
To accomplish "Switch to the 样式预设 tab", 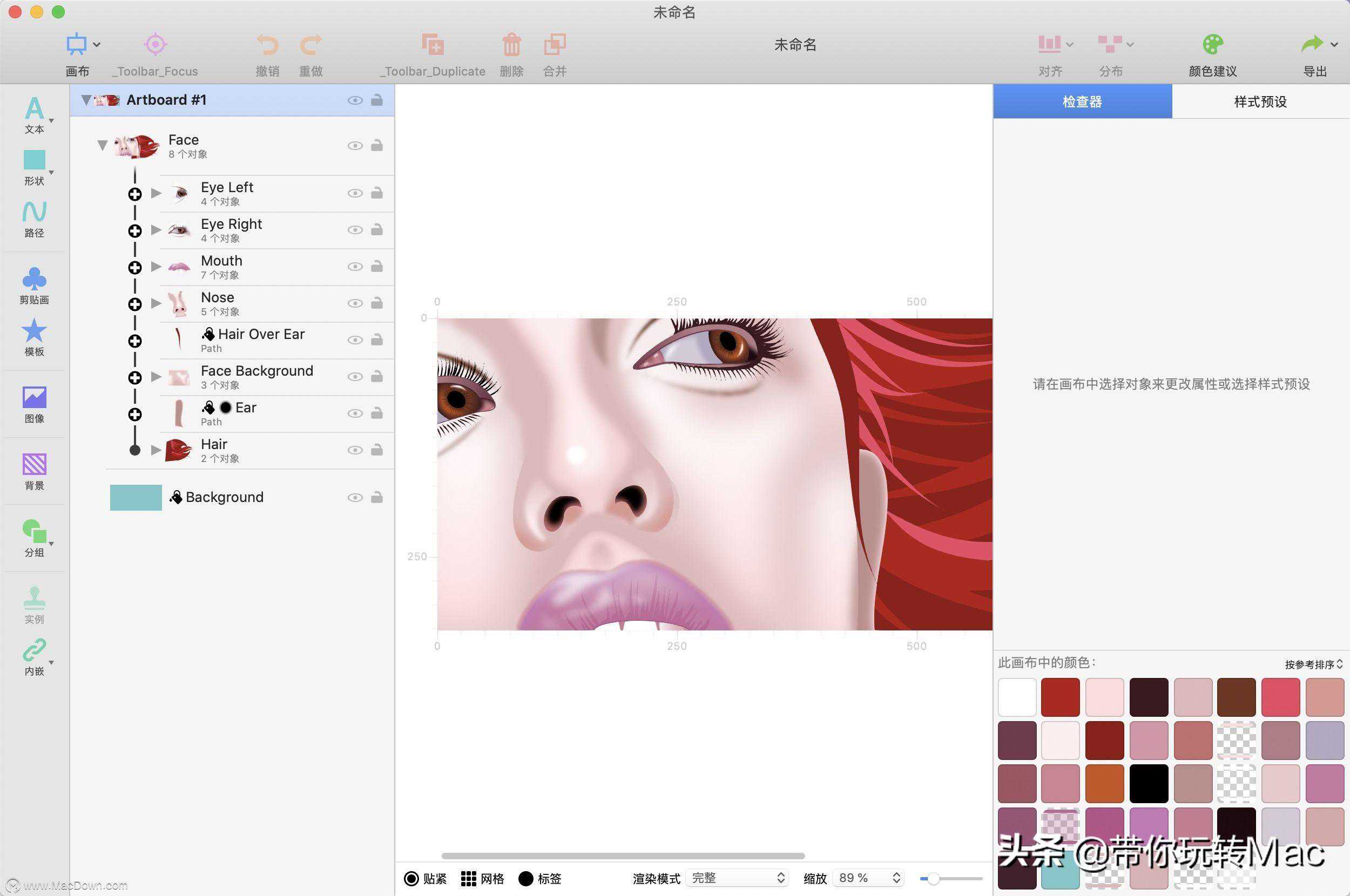I will [1260, 101].
